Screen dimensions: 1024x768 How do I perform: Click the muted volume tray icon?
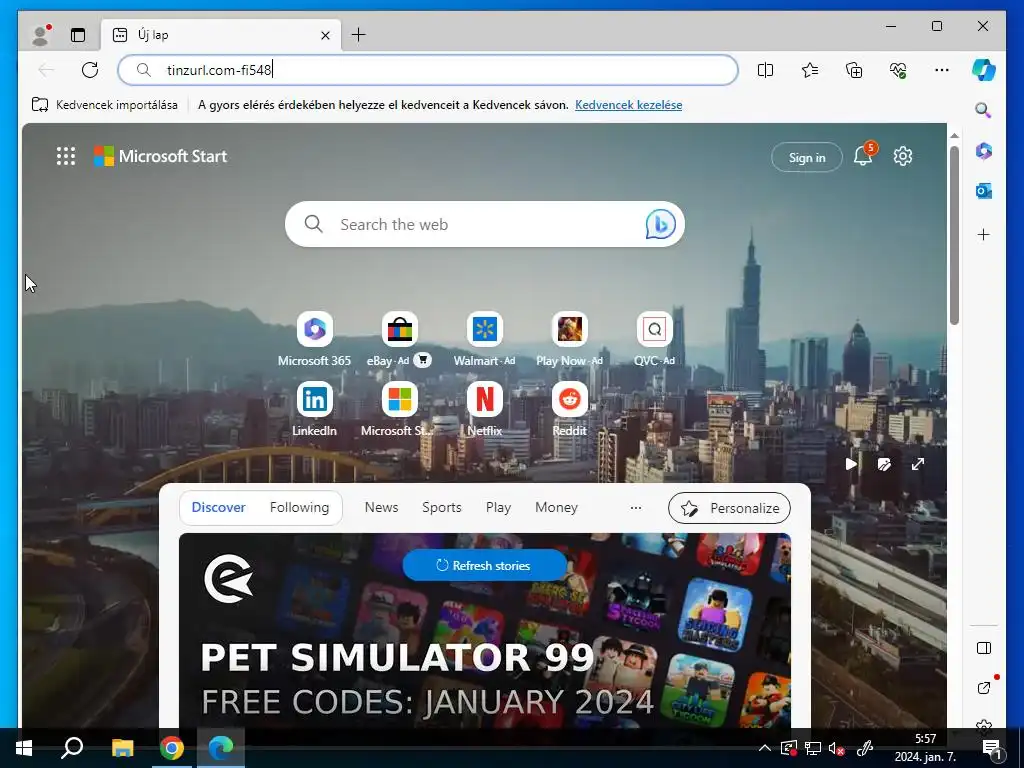(x=837, y=748)
